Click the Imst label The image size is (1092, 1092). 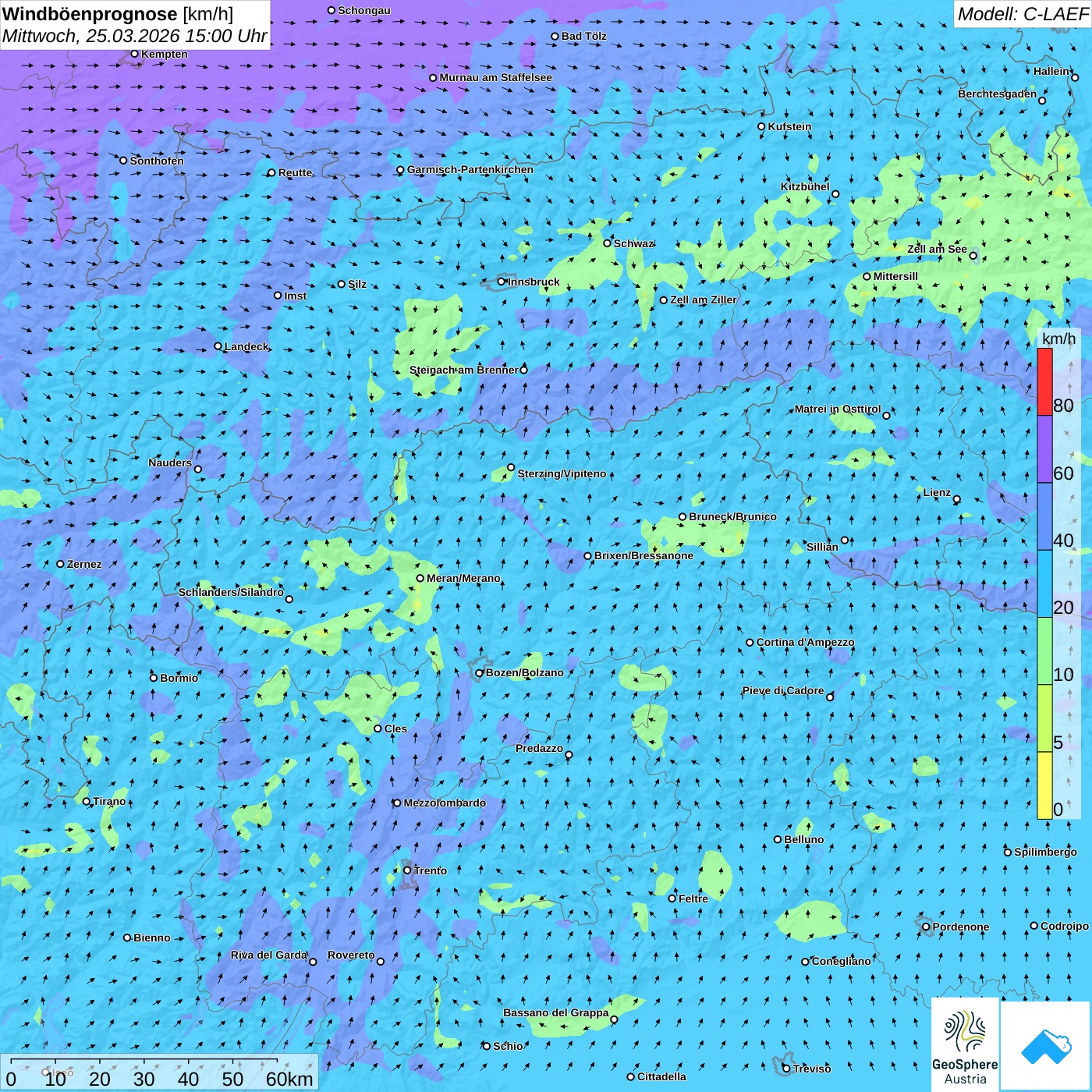click(x=296, y=296)
